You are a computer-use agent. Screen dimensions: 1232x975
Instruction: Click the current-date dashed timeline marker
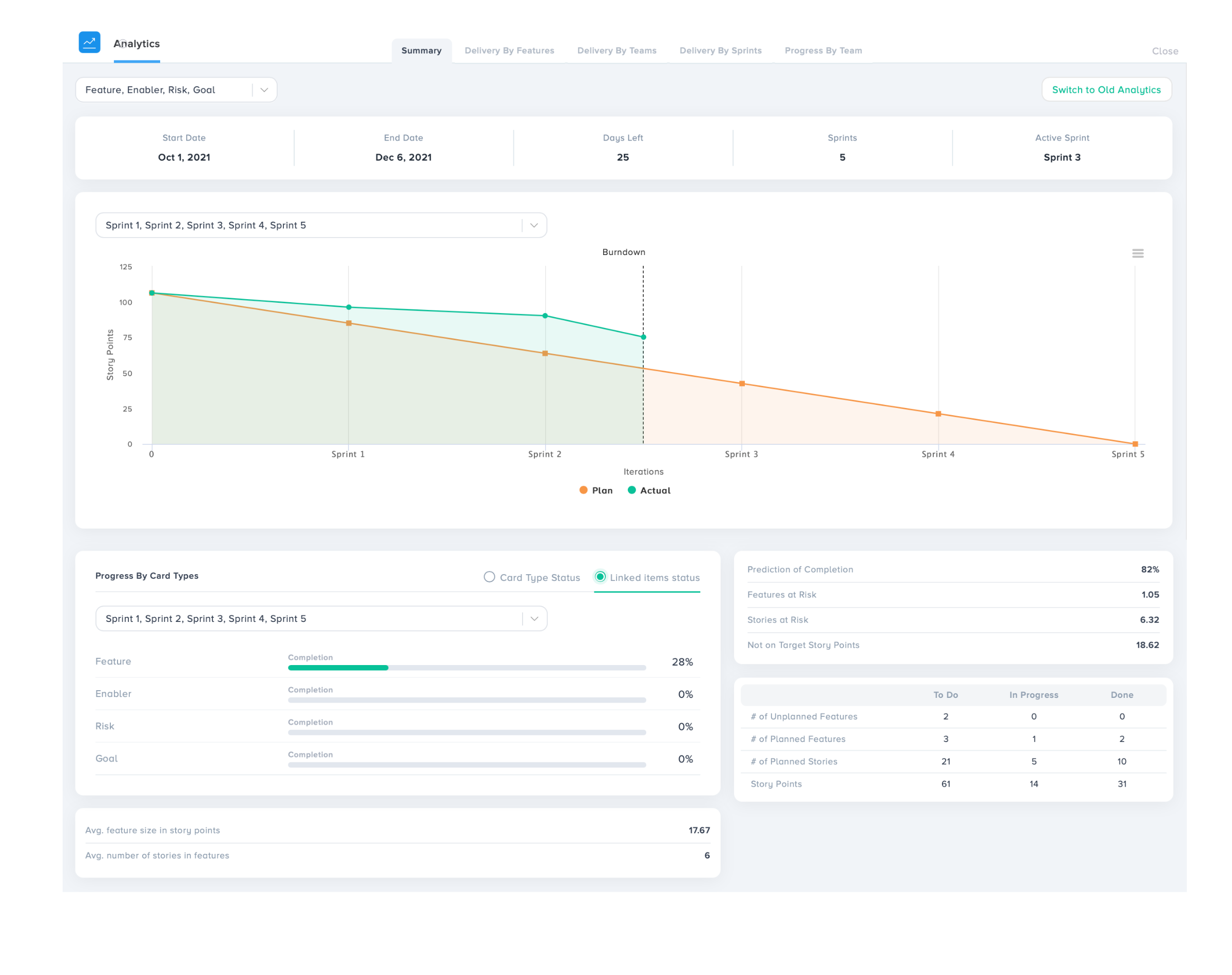643,297
